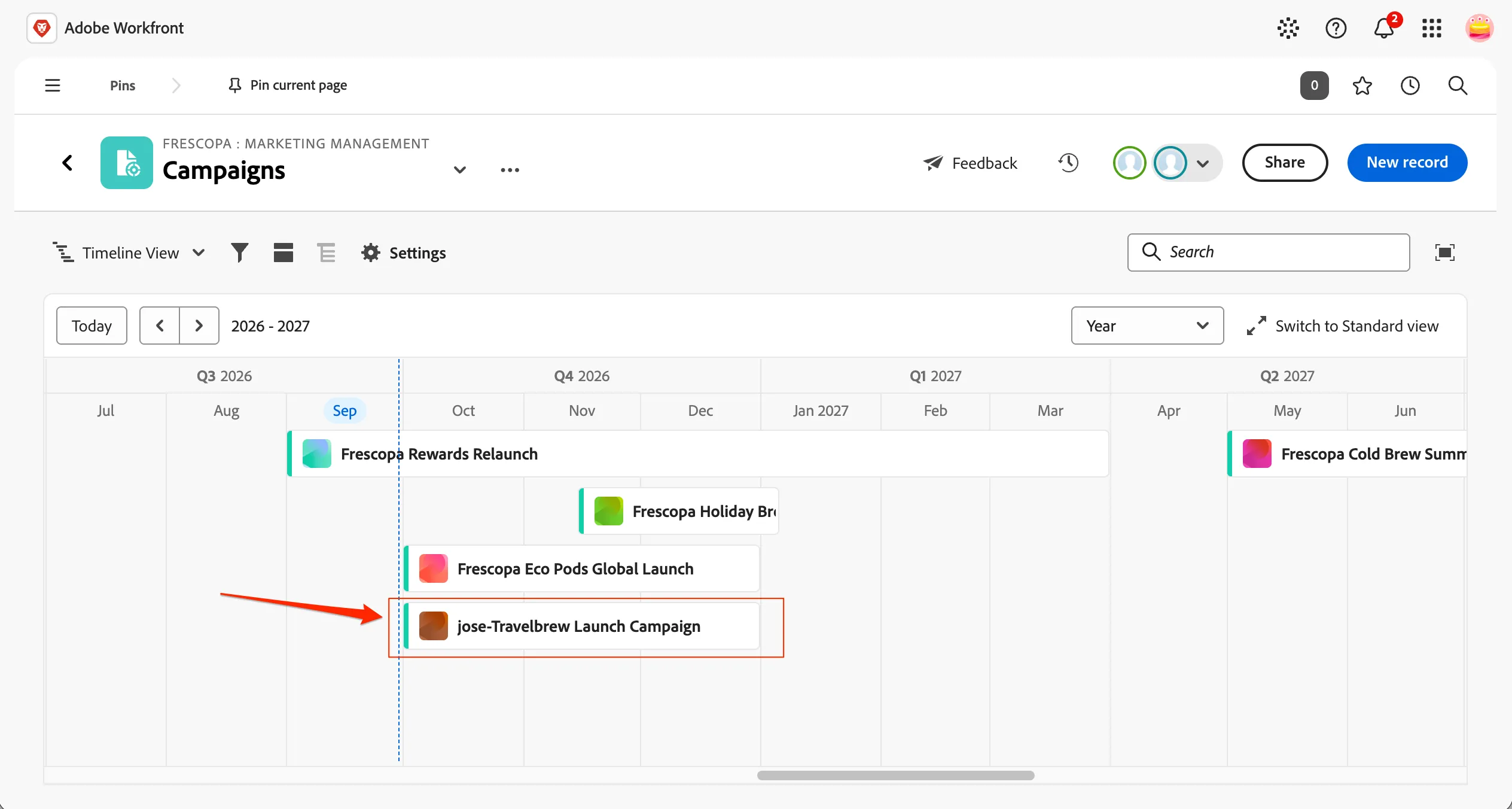Go to the next timeline period

click(199, 326)
